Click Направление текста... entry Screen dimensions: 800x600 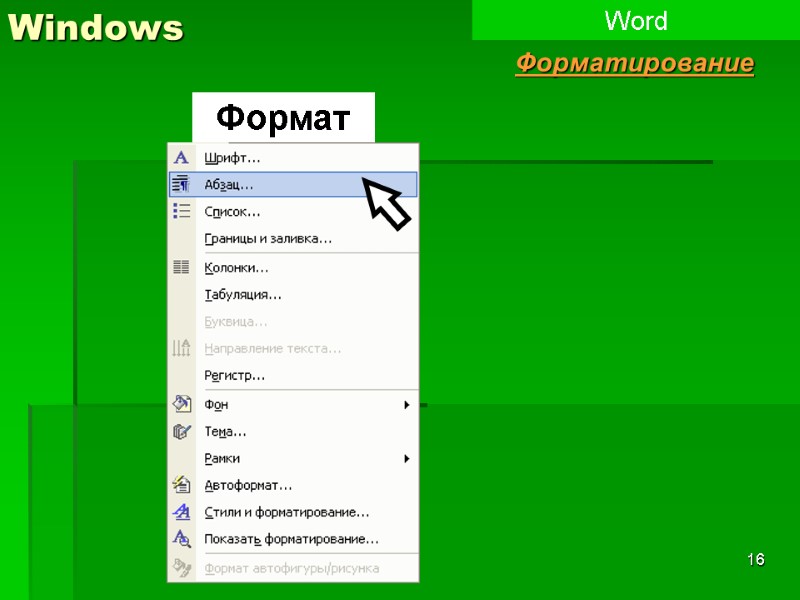tap(293, 348)
